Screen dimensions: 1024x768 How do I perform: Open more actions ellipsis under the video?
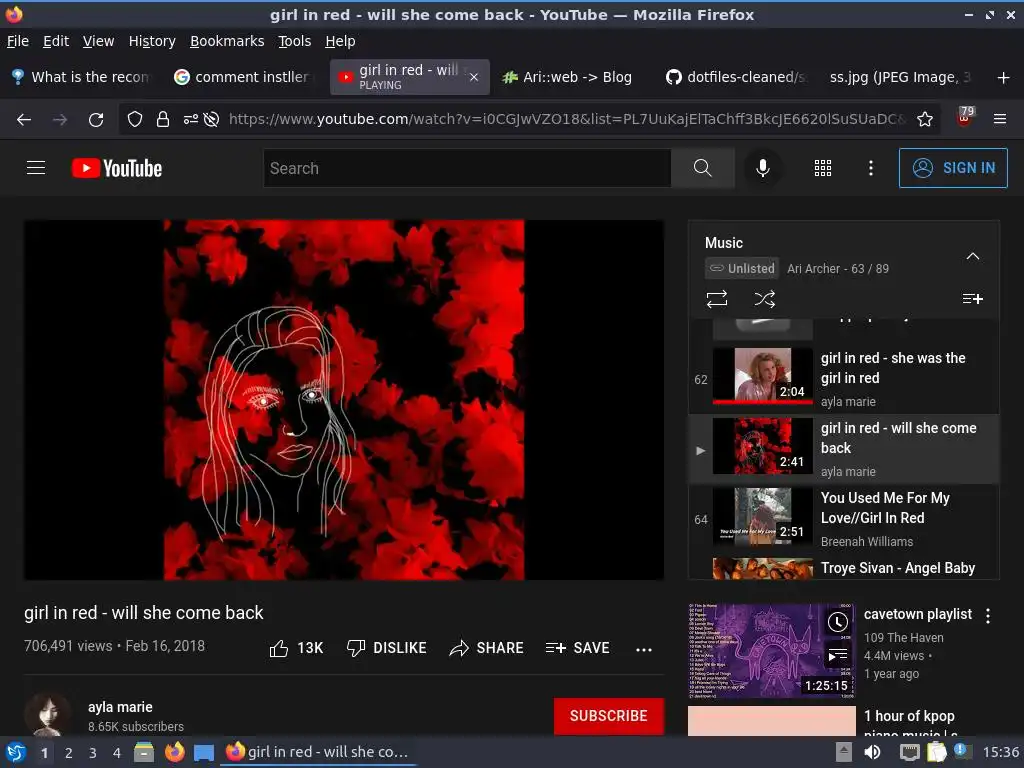[644, 649]
